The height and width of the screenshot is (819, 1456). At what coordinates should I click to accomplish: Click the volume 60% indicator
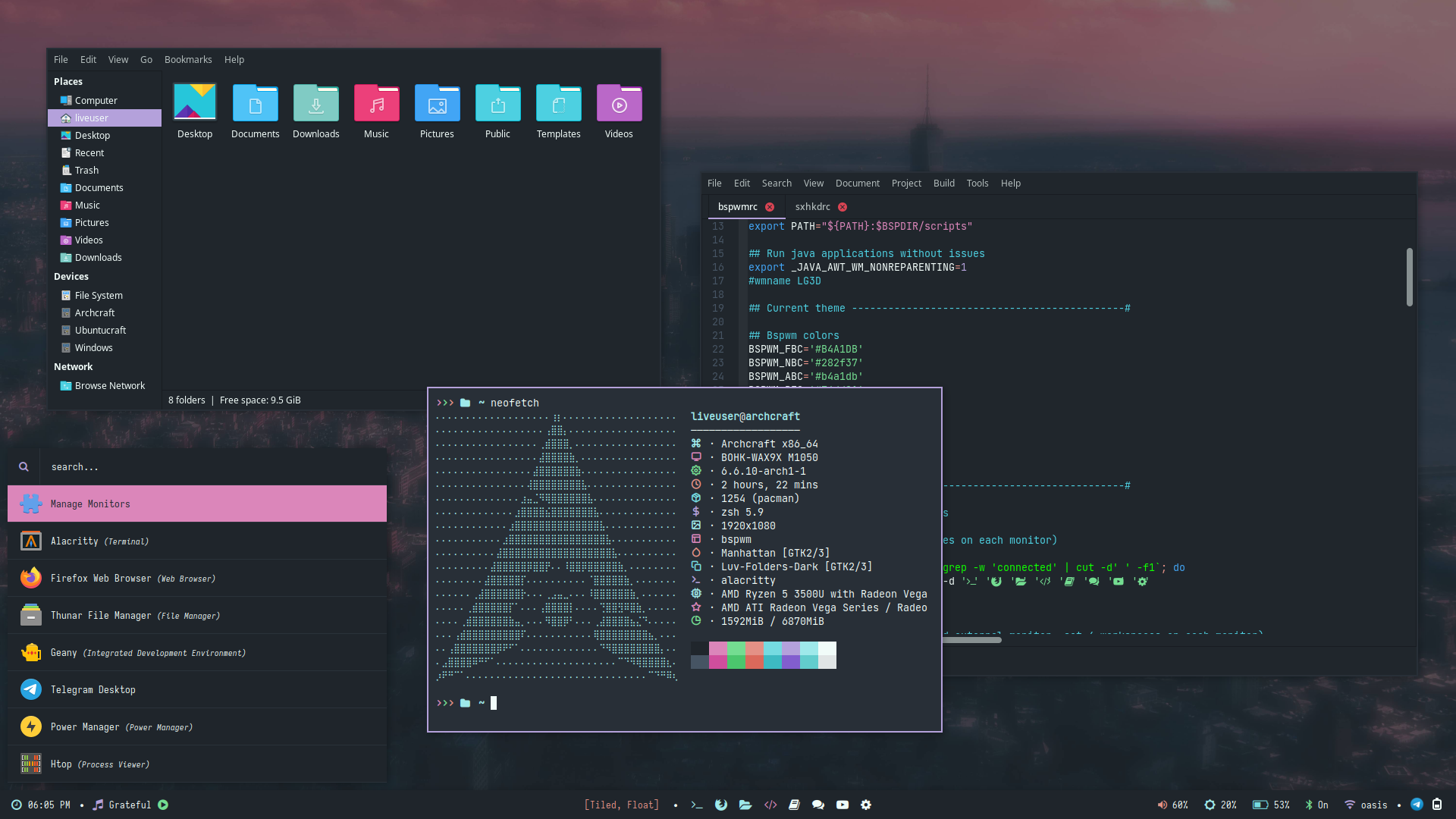coord(1172,805)
